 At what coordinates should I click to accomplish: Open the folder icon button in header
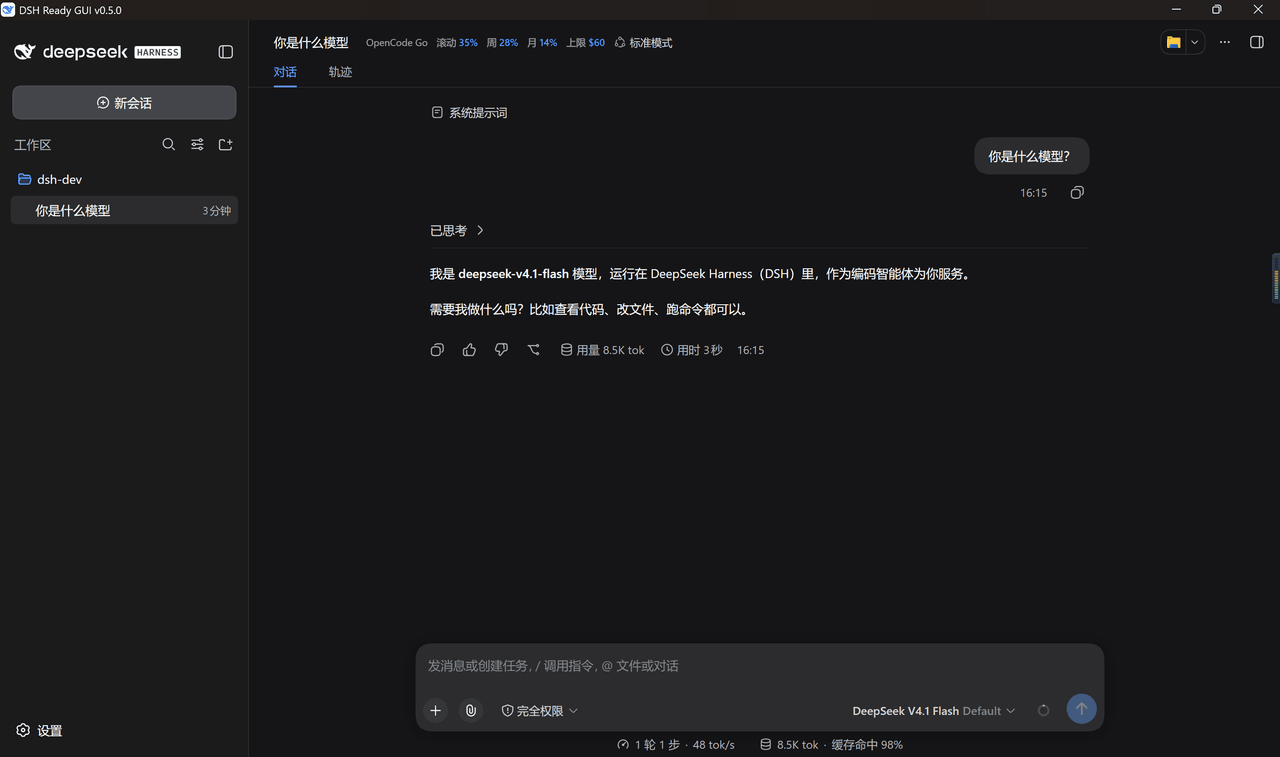(1174, 42)
